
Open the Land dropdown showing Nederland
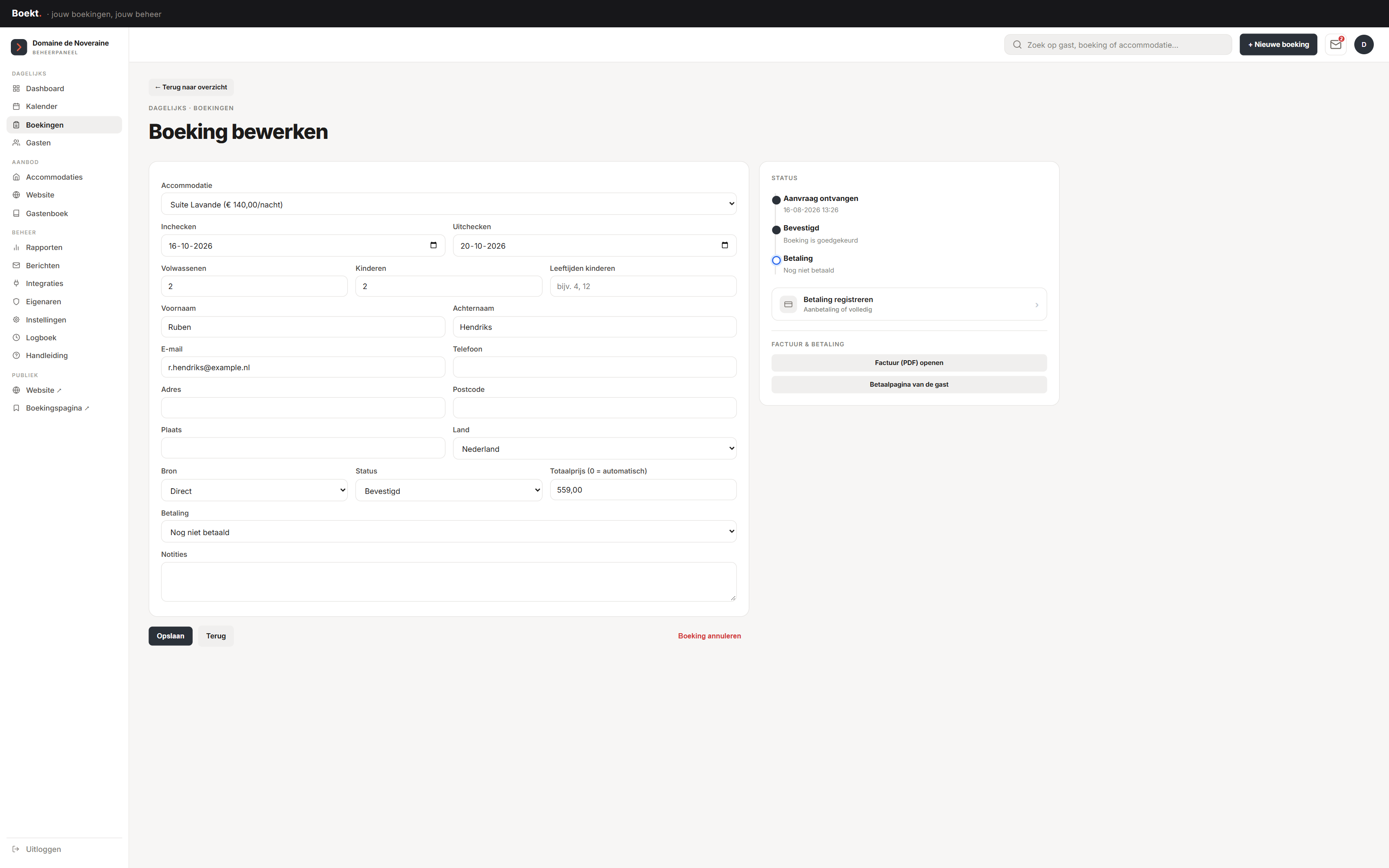[x=594, y=449]
